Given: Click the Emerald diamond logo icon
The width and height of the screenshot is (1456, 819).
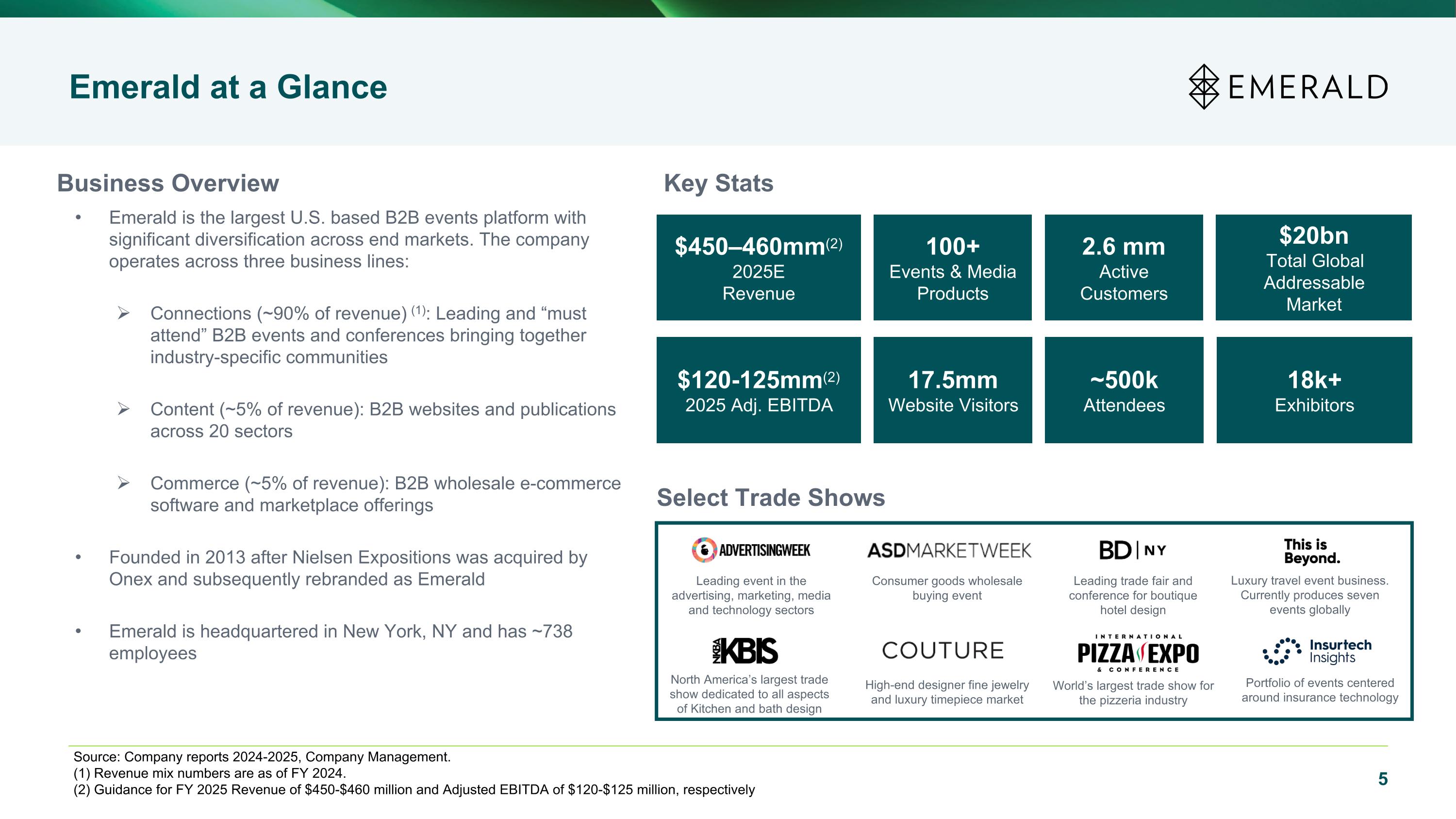Looking at the screenshot, I should (x=1204, y=86).
